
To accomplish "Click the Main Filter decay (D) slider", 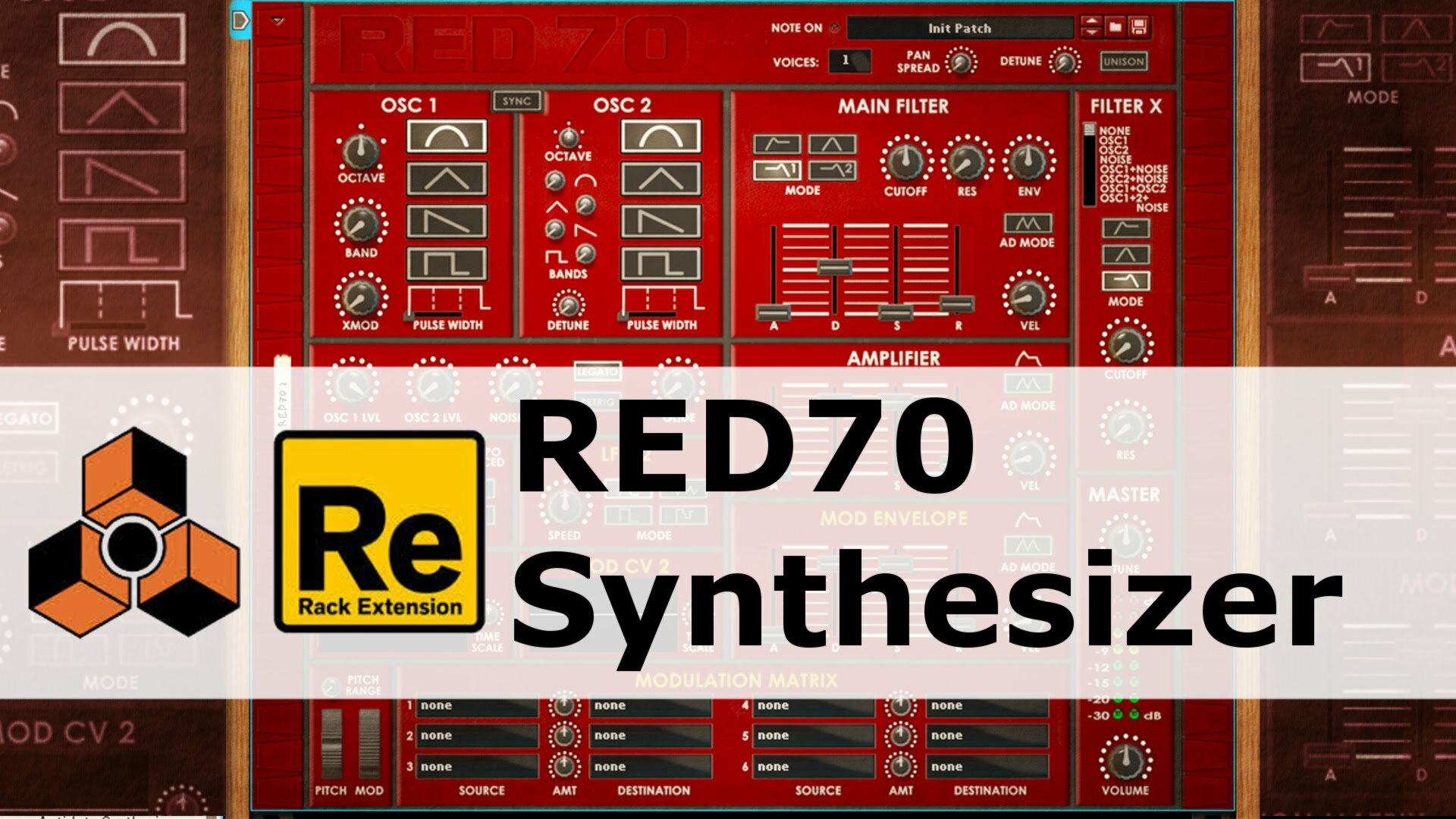I will (835, 267).
